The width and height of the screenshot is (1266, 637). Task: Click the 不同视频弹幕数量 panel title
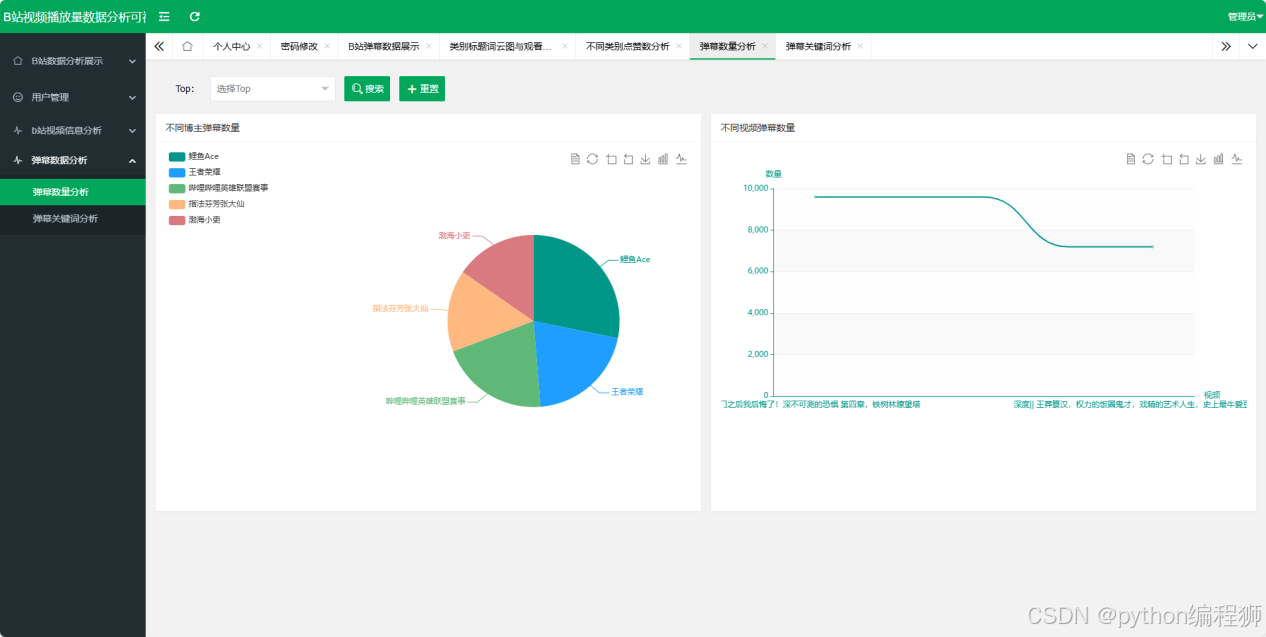click(x=758, y=128)
